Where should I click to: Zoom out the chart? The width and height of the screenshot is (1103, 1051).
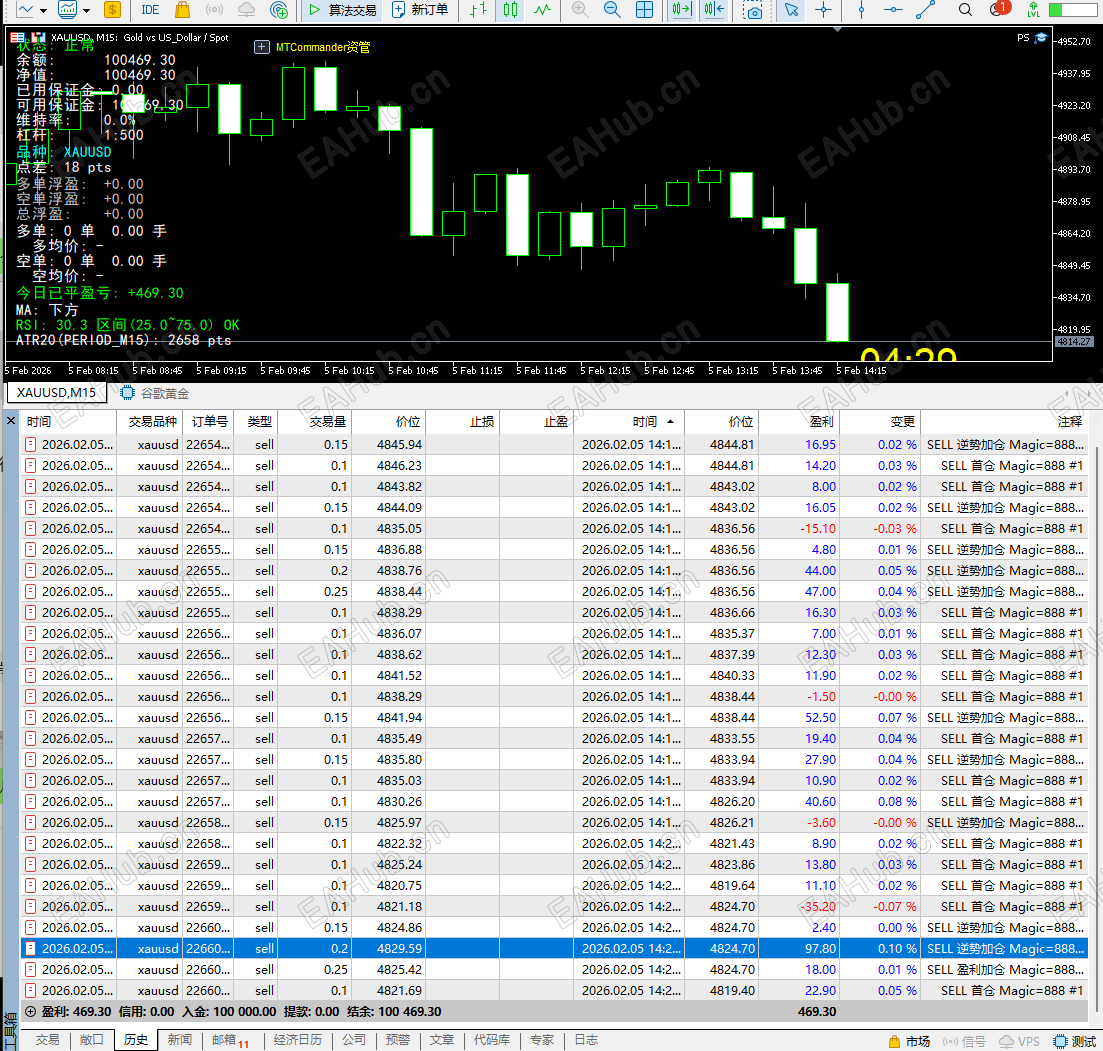(612, 10)
